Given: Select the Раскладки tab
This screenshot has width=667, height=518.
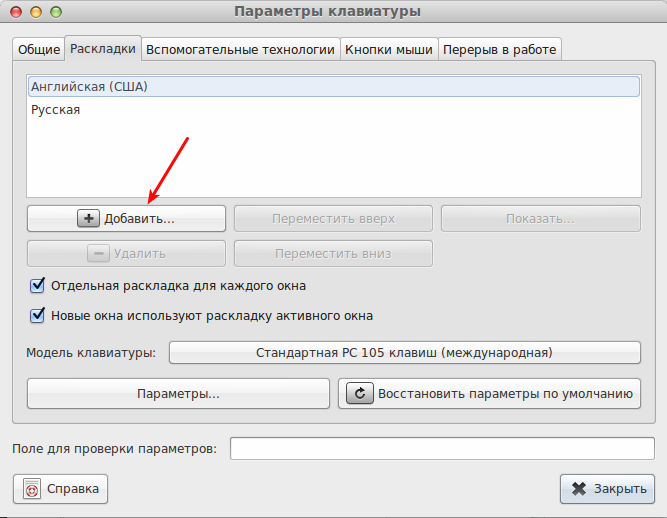Looking at the screenshot, I should pos(103,48).
